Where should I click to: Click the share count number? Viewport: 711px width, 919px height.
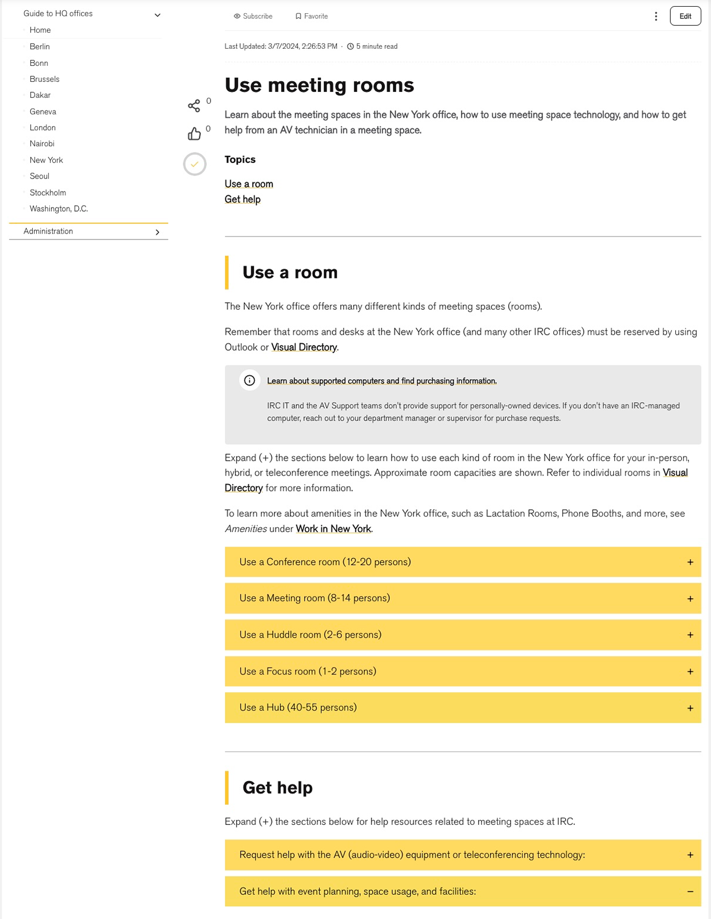click(207, 102)
